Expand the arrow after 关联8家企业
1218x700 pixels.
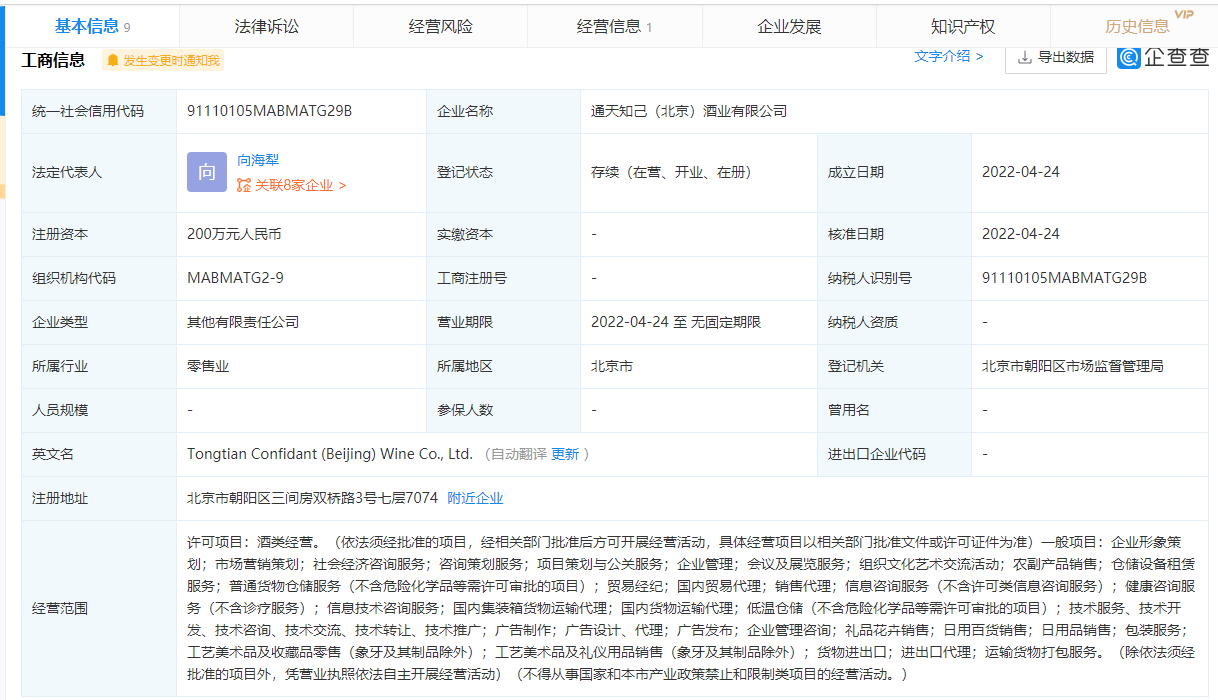click(x=343, y=185)
